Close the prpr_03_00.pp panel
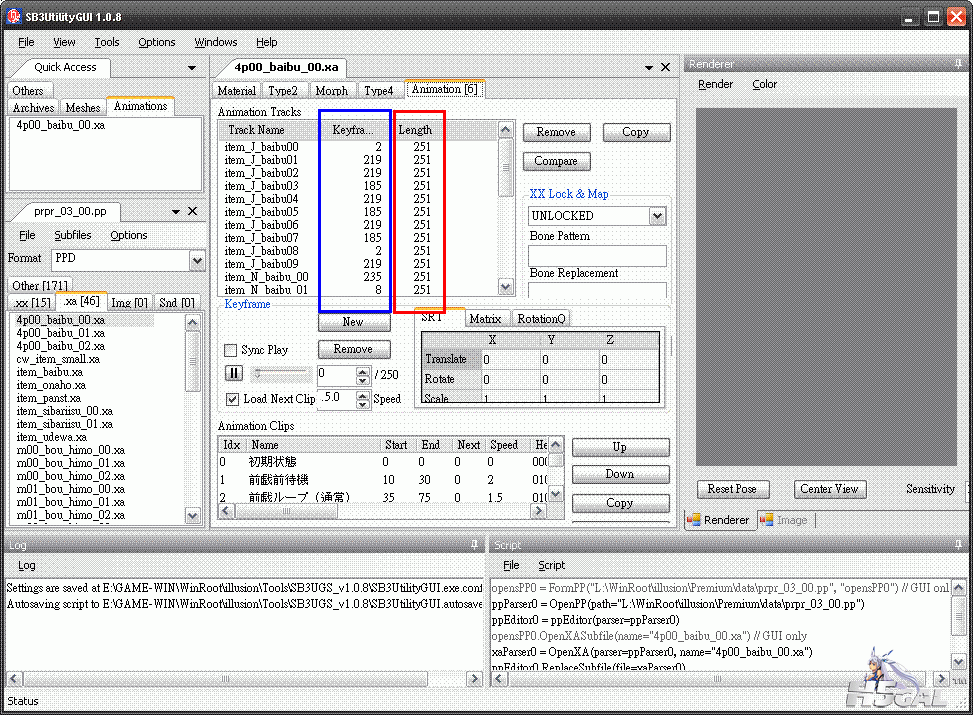The image size is (973, 715). pyautogui.click(x=194, y=211)
